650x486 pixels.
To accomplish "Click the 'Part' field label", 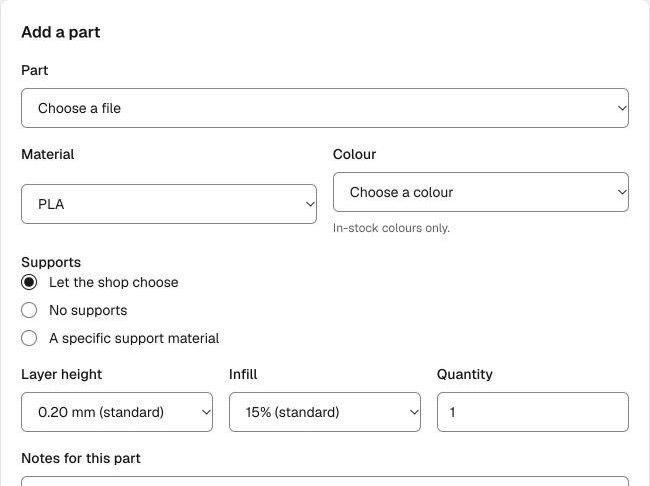I will tap(34, 70).
